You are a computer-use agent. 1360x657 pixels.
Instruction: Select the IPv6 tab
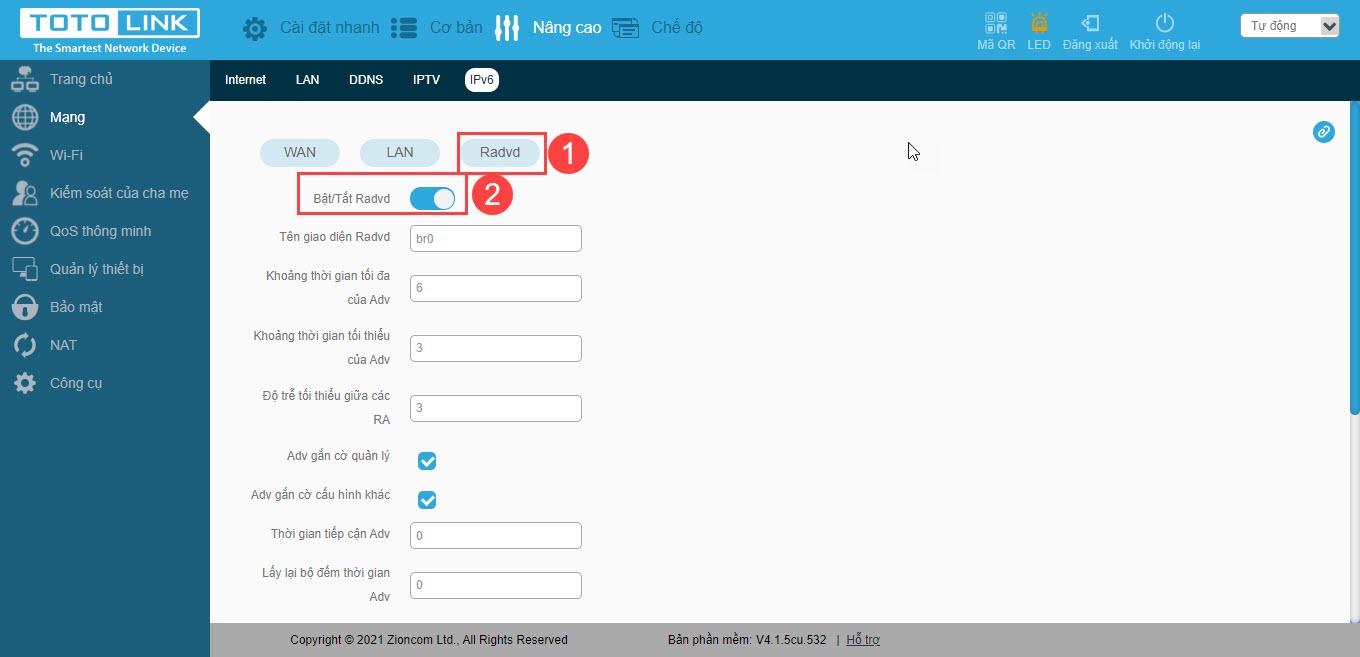(x=482, y=80)
